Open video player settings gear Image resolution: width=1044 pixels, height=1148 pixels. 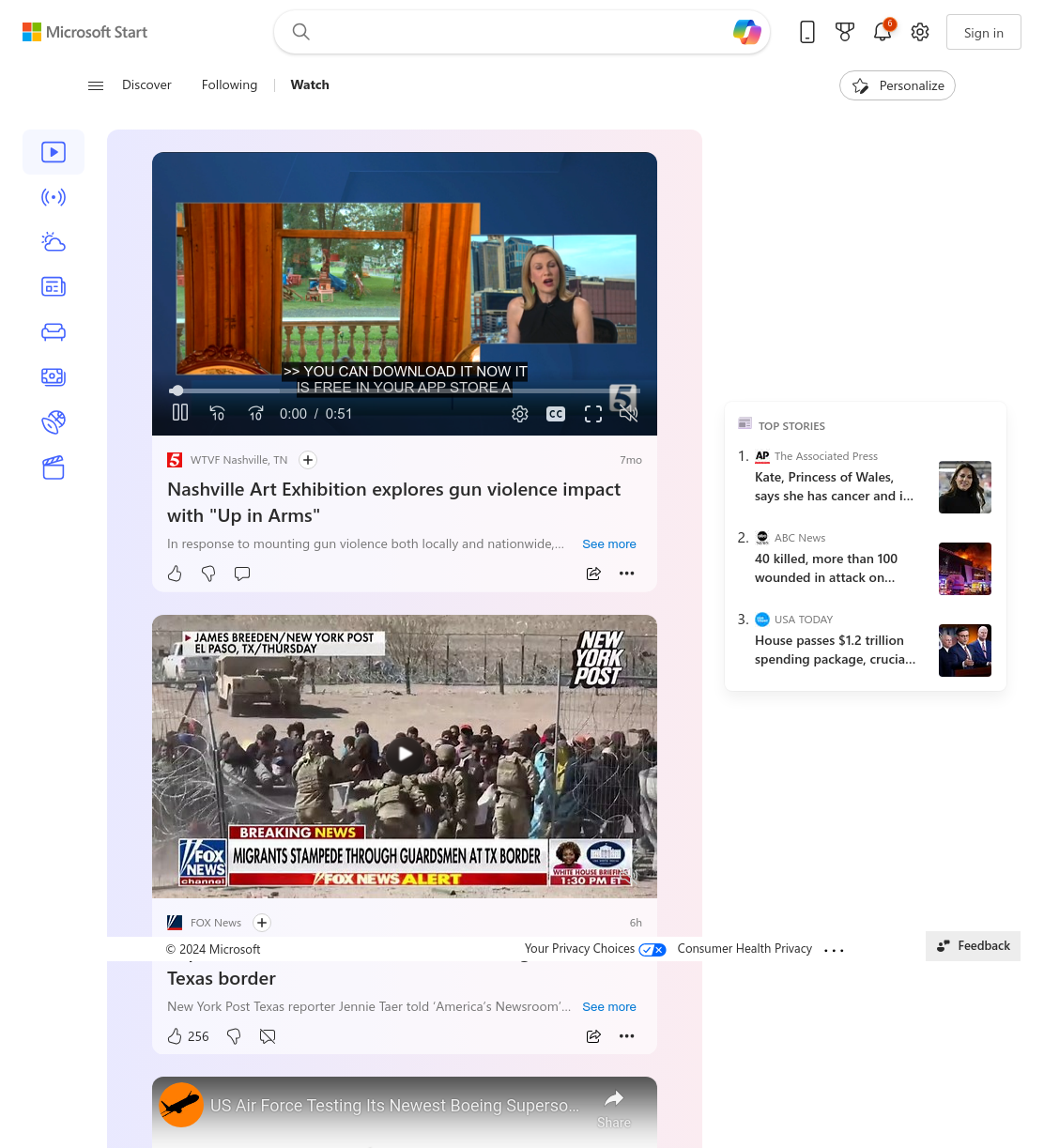pos(520,414)
